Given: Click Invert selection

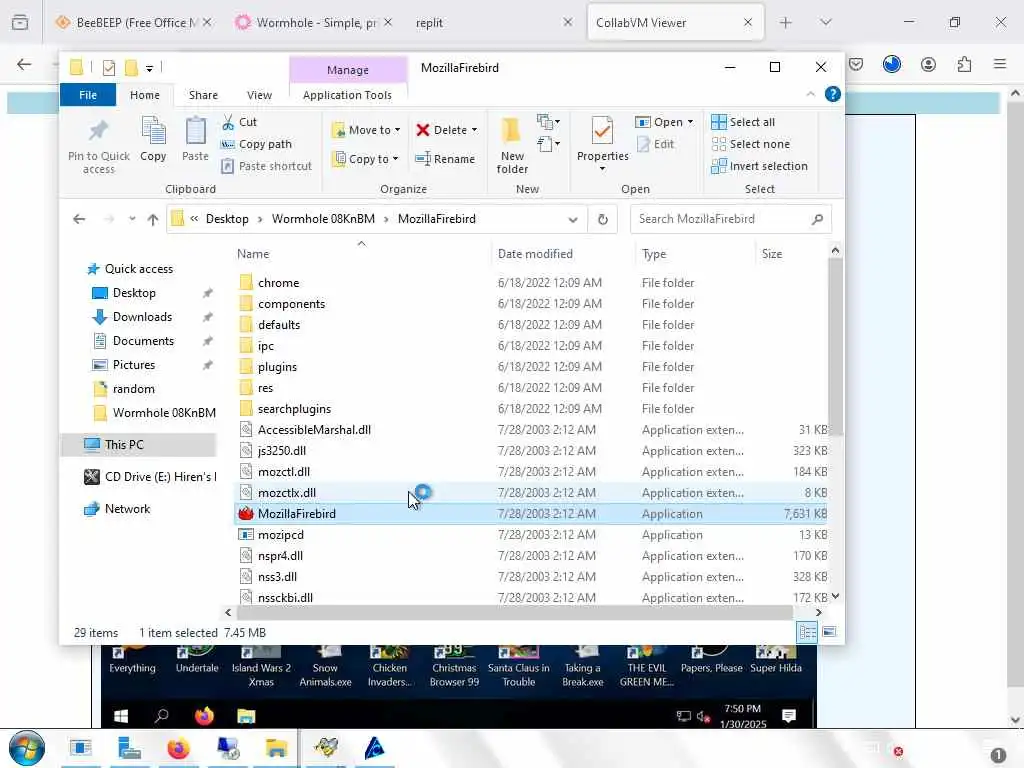Looking at the screenshot, I should coord(760,166).
